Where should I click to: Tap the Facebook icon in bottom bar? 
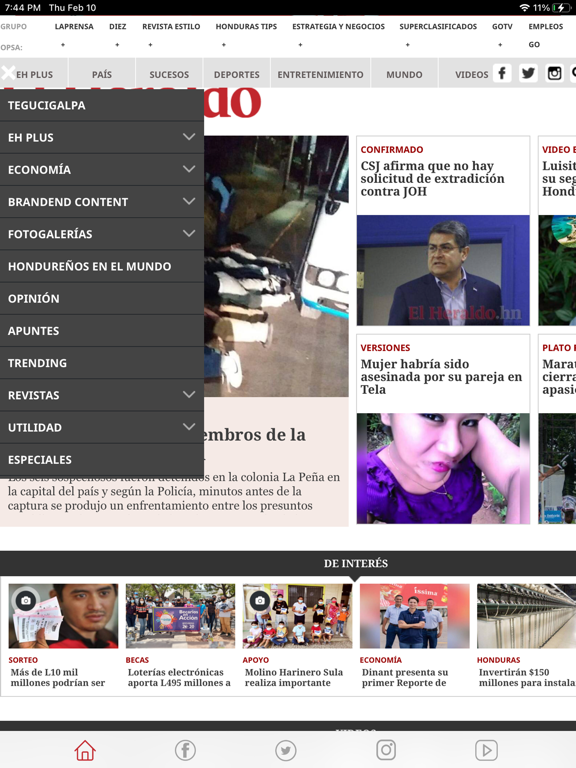coord(185,750)
